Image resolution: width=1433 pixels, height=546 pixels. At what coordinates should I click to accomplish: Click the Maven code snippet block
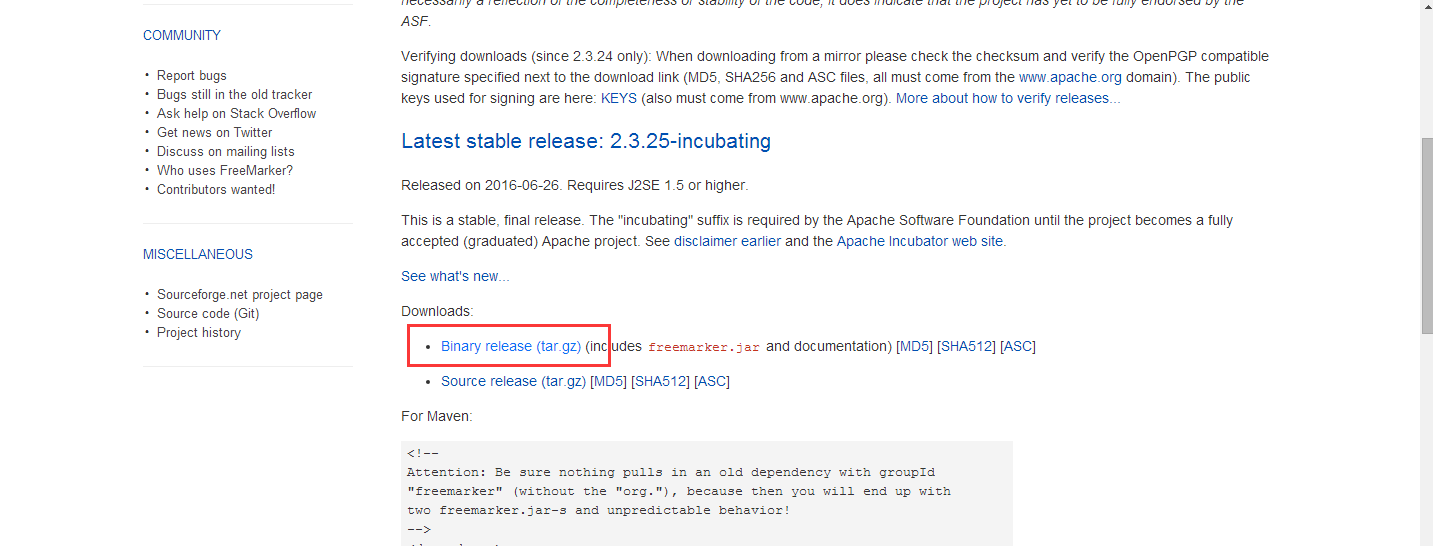click(707, 494)
